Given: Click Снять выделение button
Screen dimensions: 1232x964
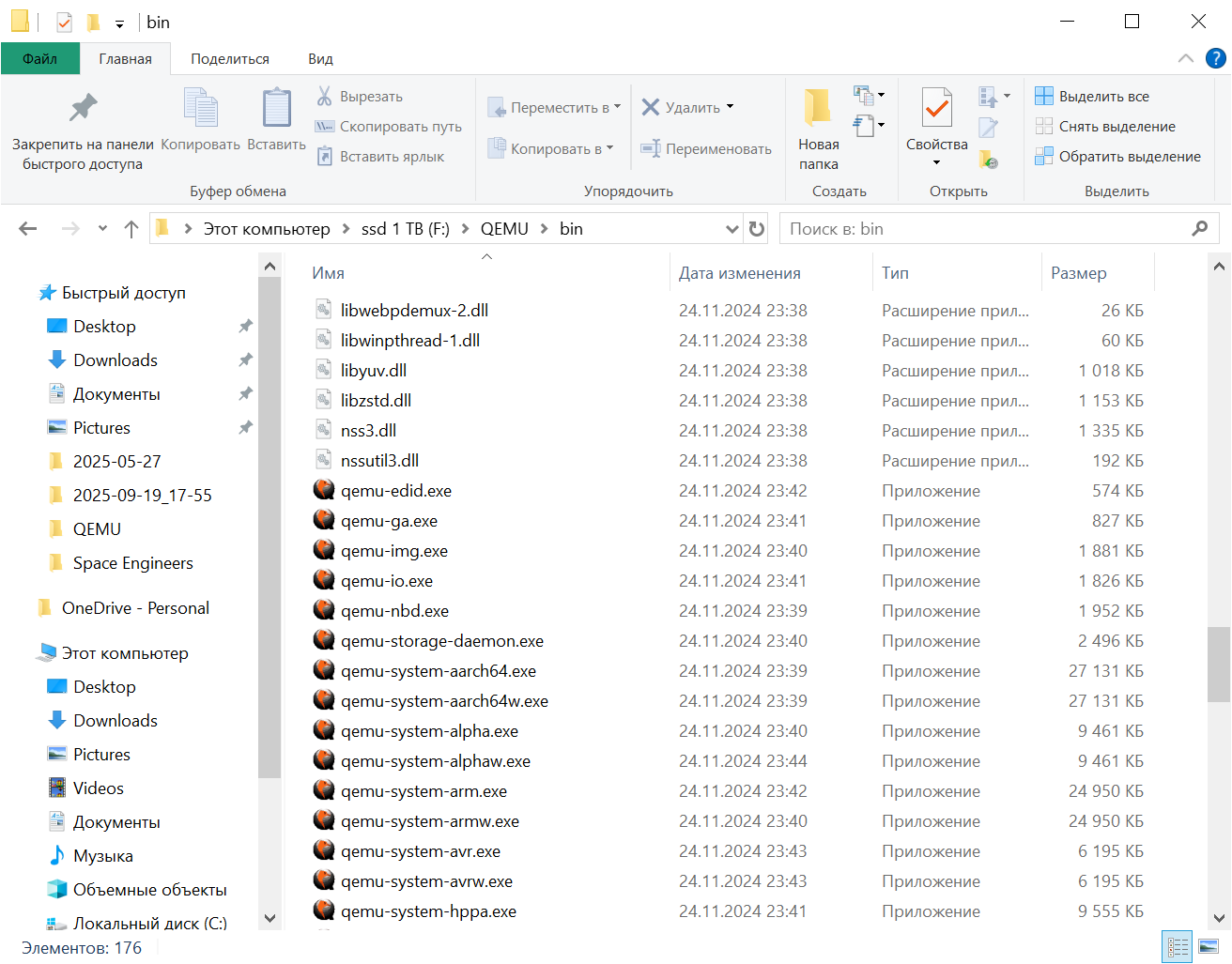Looking at the screenshot, I should 1105,126.
